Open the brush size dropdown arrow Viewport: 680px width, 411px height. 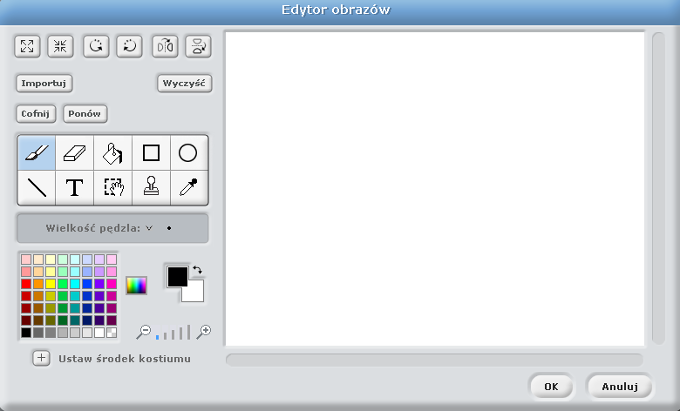point(149,228)
